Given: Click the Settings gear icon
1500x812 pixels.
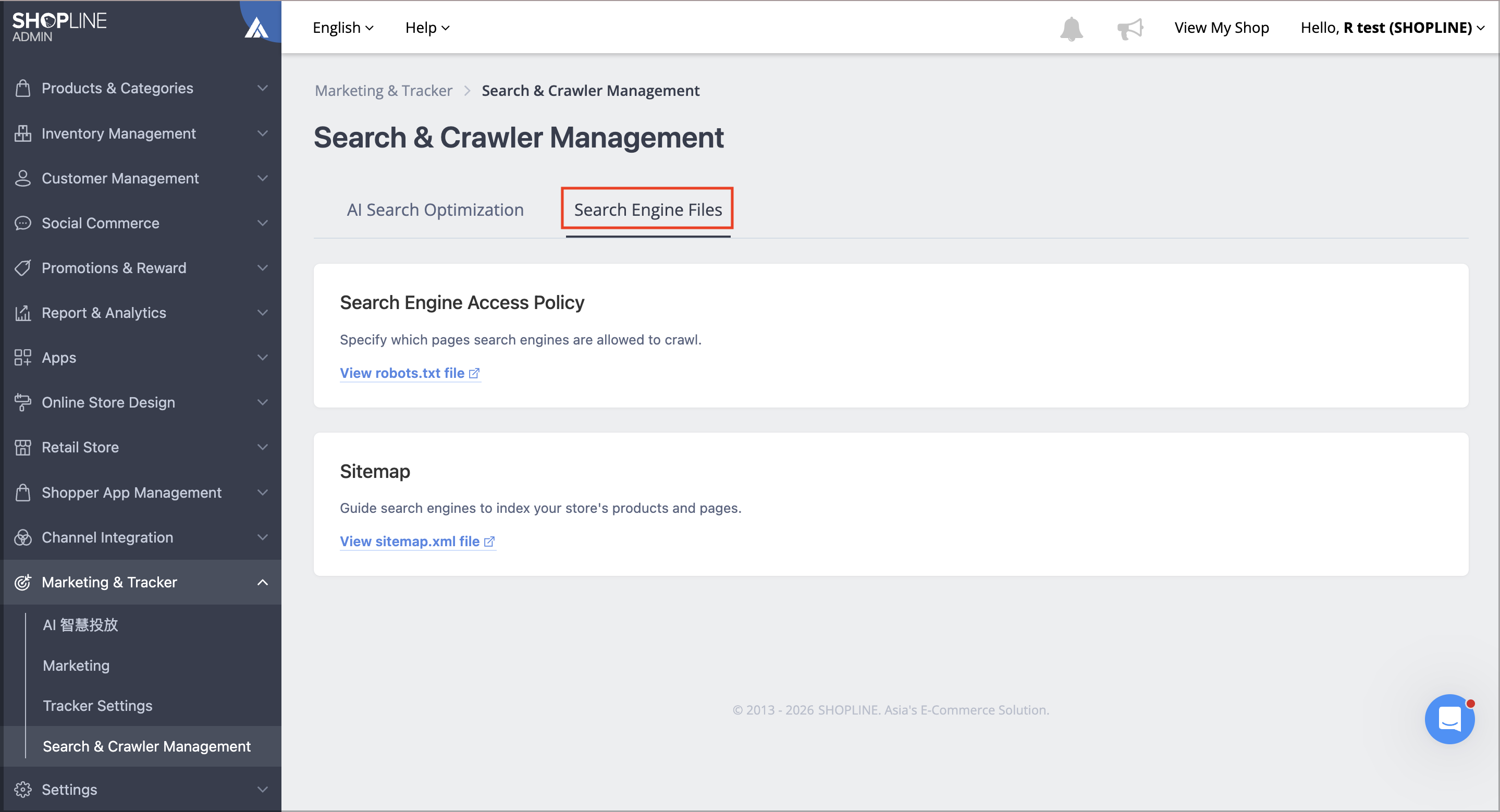Looking at the screenshot, I should coord(23,789).
